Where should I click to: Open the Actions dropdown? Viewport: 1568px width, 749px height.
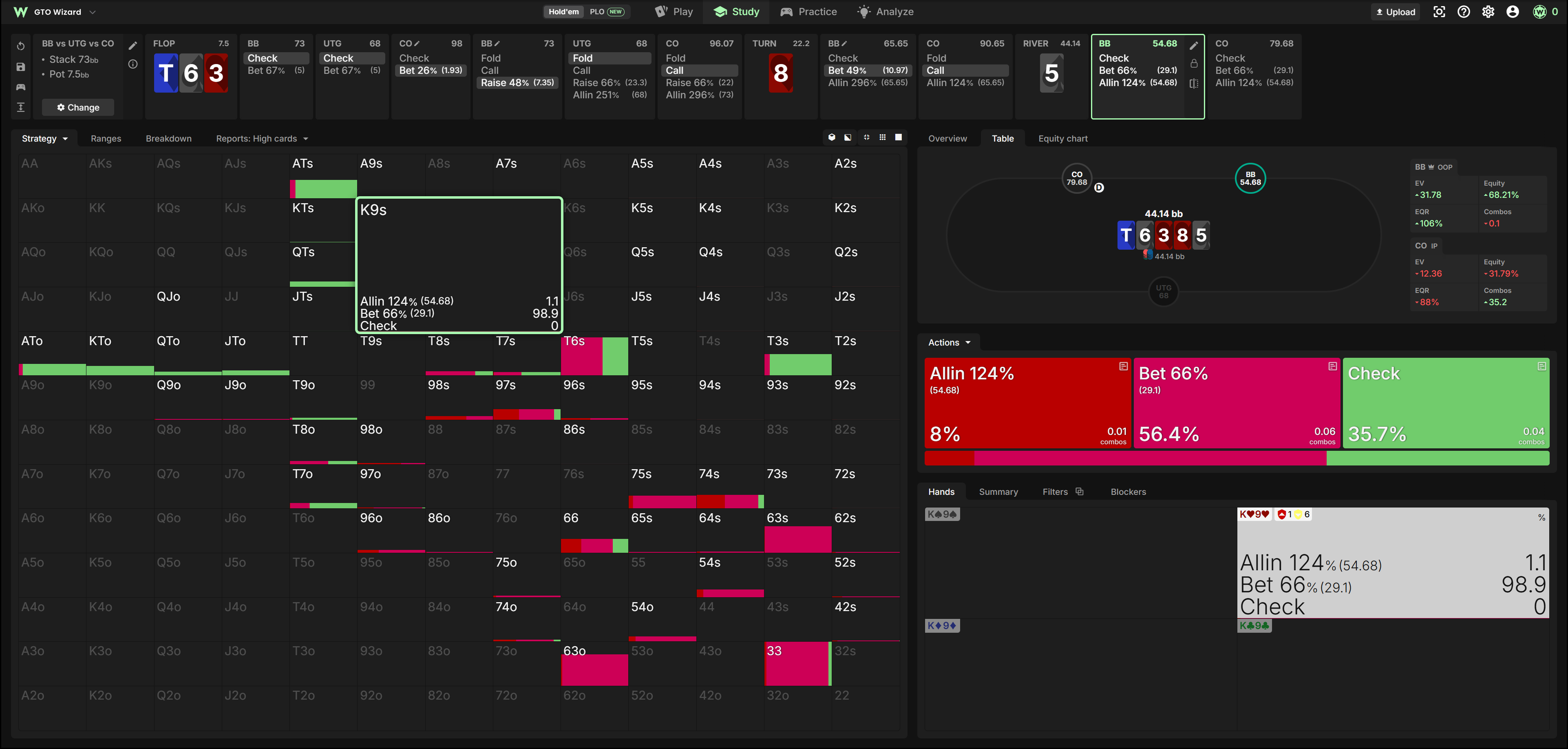(x=949, y=342)
